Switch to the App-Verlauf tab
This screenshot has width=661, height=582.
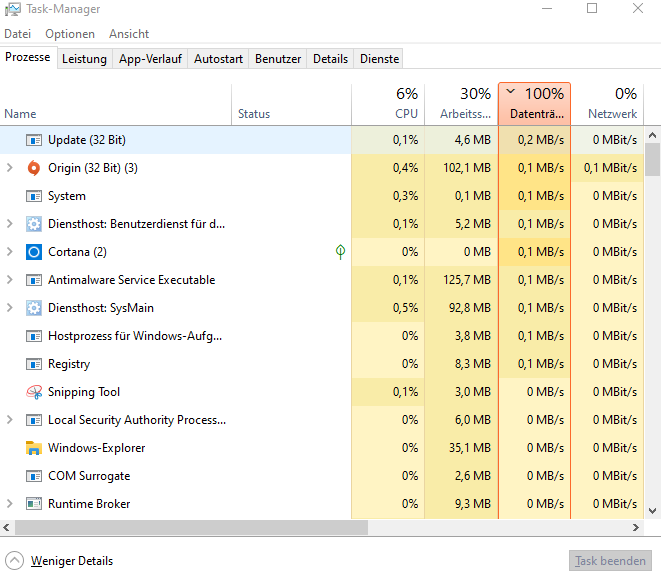tap(150, 59)
